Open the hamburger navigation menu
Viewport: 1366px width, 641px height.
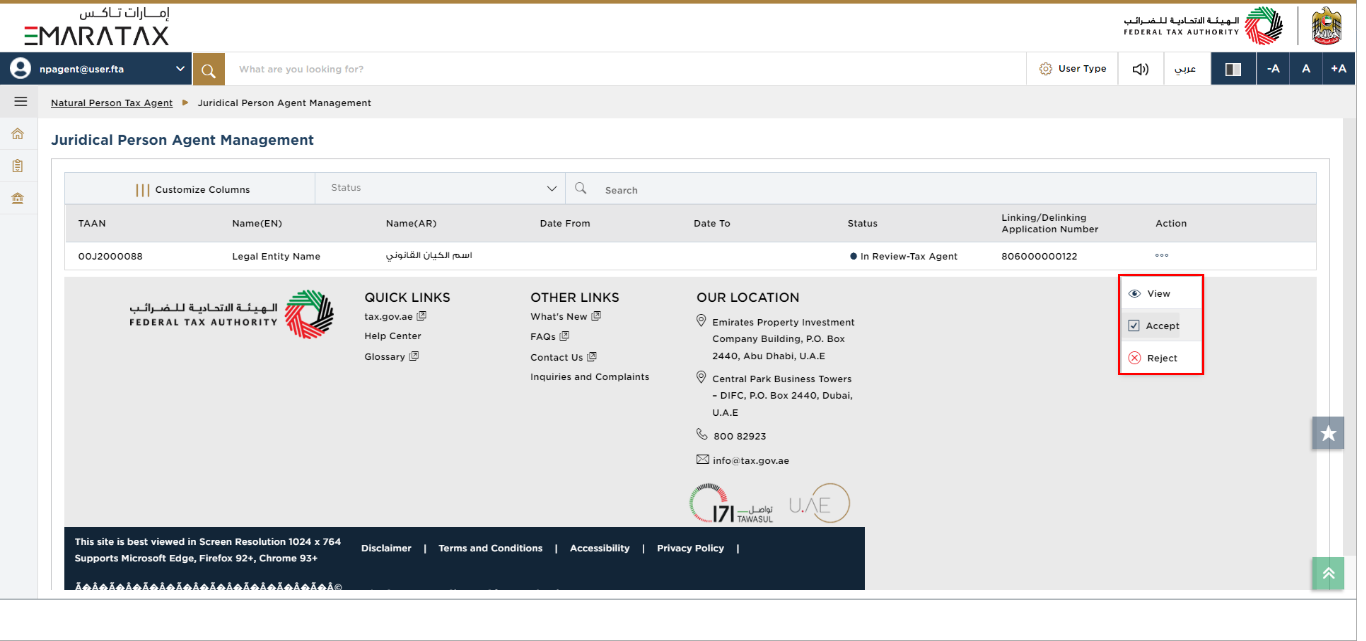pos(20,102)
